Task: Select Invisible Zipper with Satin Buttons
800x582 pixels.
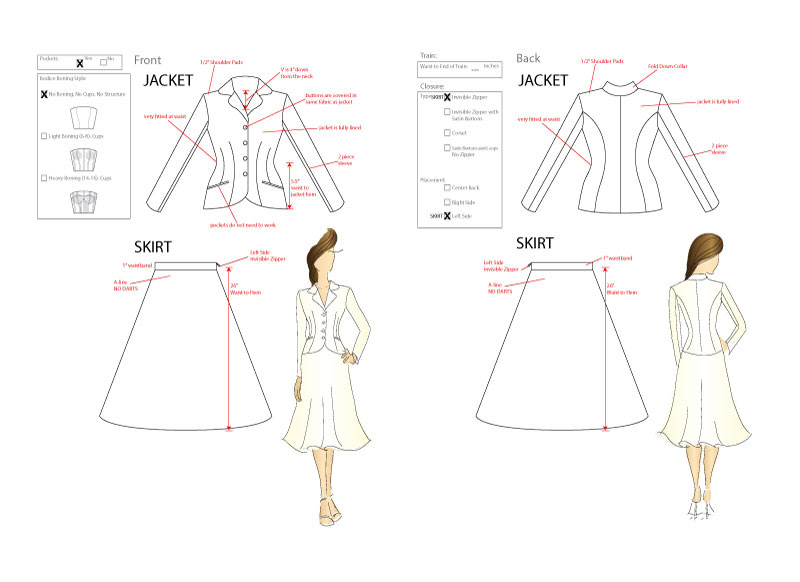Action: [446, 110]
